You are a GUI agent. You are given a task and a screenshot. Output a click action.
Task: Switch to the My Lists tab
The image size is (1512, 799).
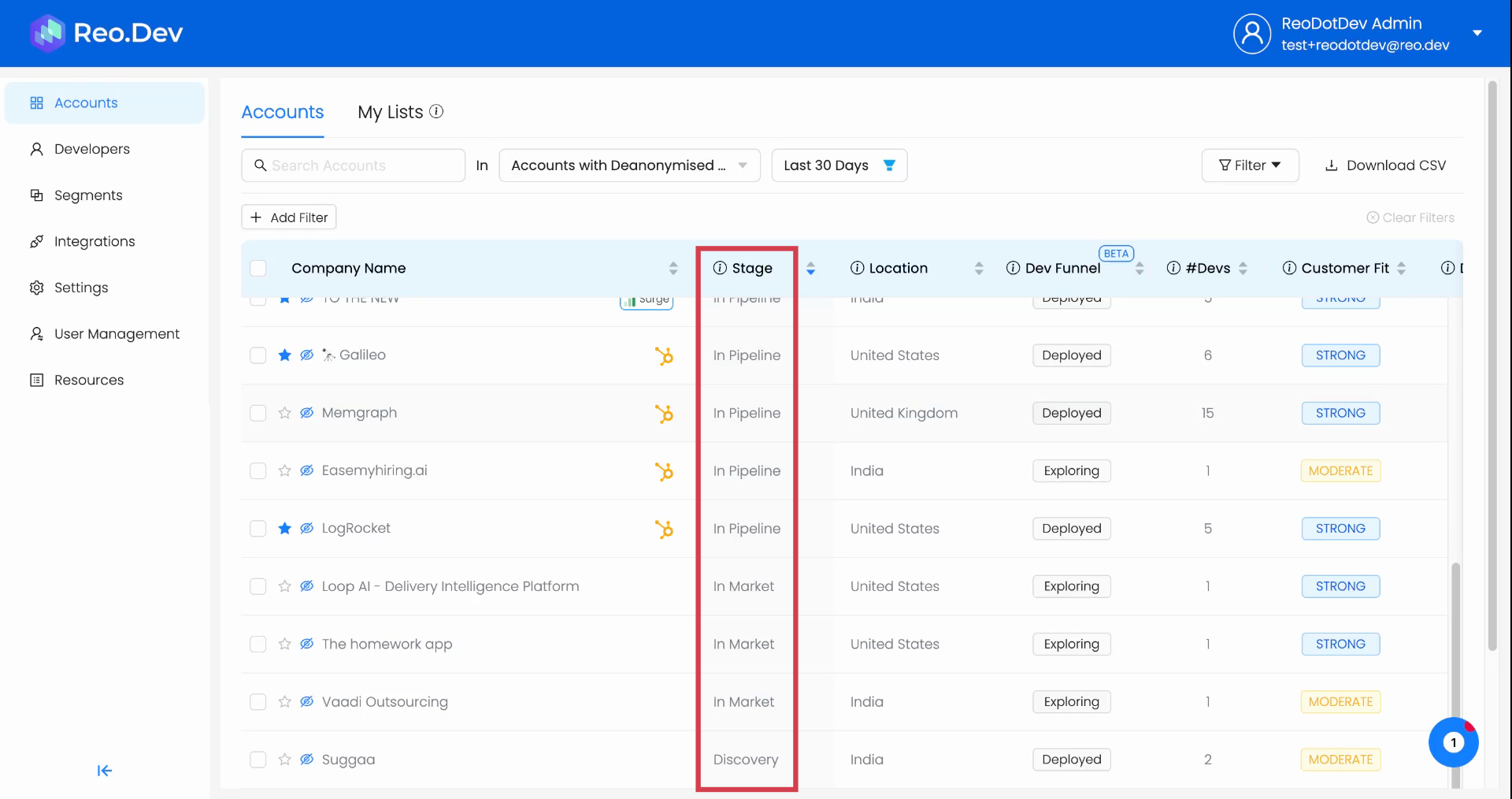391,112
